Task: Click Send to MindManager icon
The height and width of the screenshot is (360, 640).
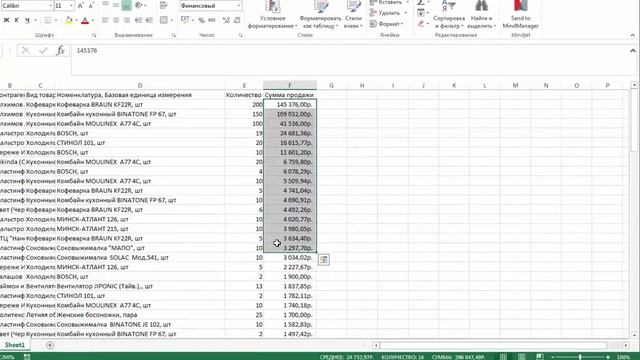Action: tap(520, 15)
